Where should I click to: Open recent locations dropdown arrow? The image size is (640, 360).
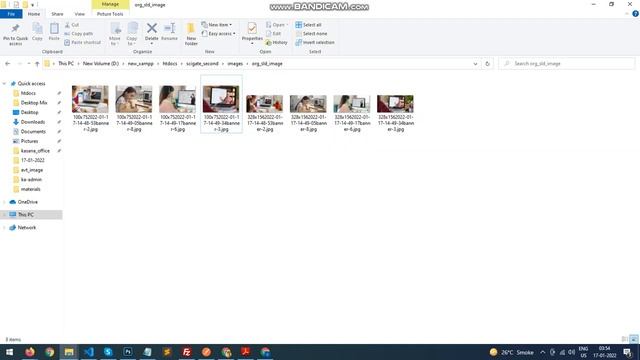click(29, 64)
